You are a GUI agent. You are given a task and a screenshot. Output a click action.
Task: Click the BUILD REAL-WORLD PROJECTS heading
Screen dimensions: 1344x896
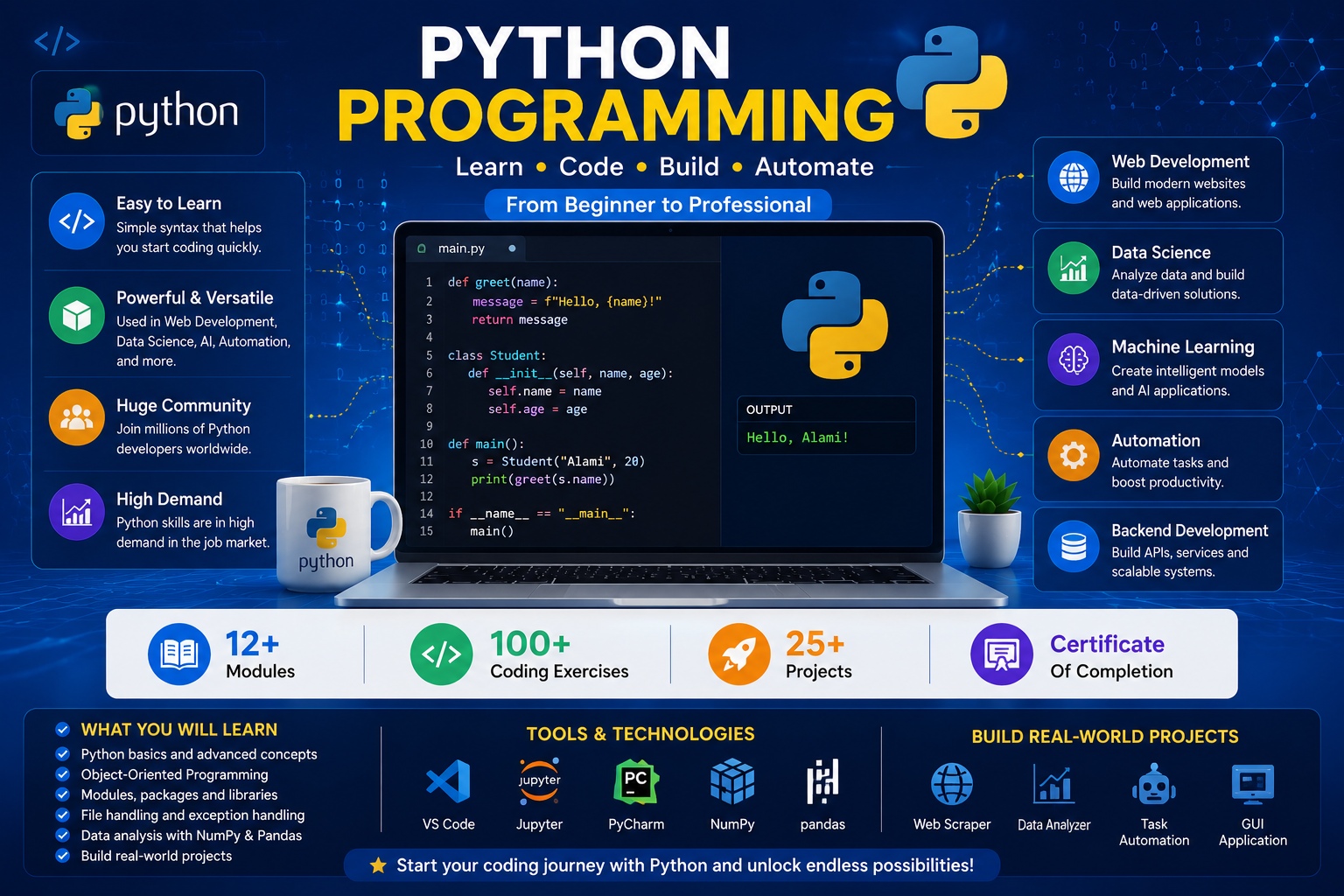[1105, 737]
